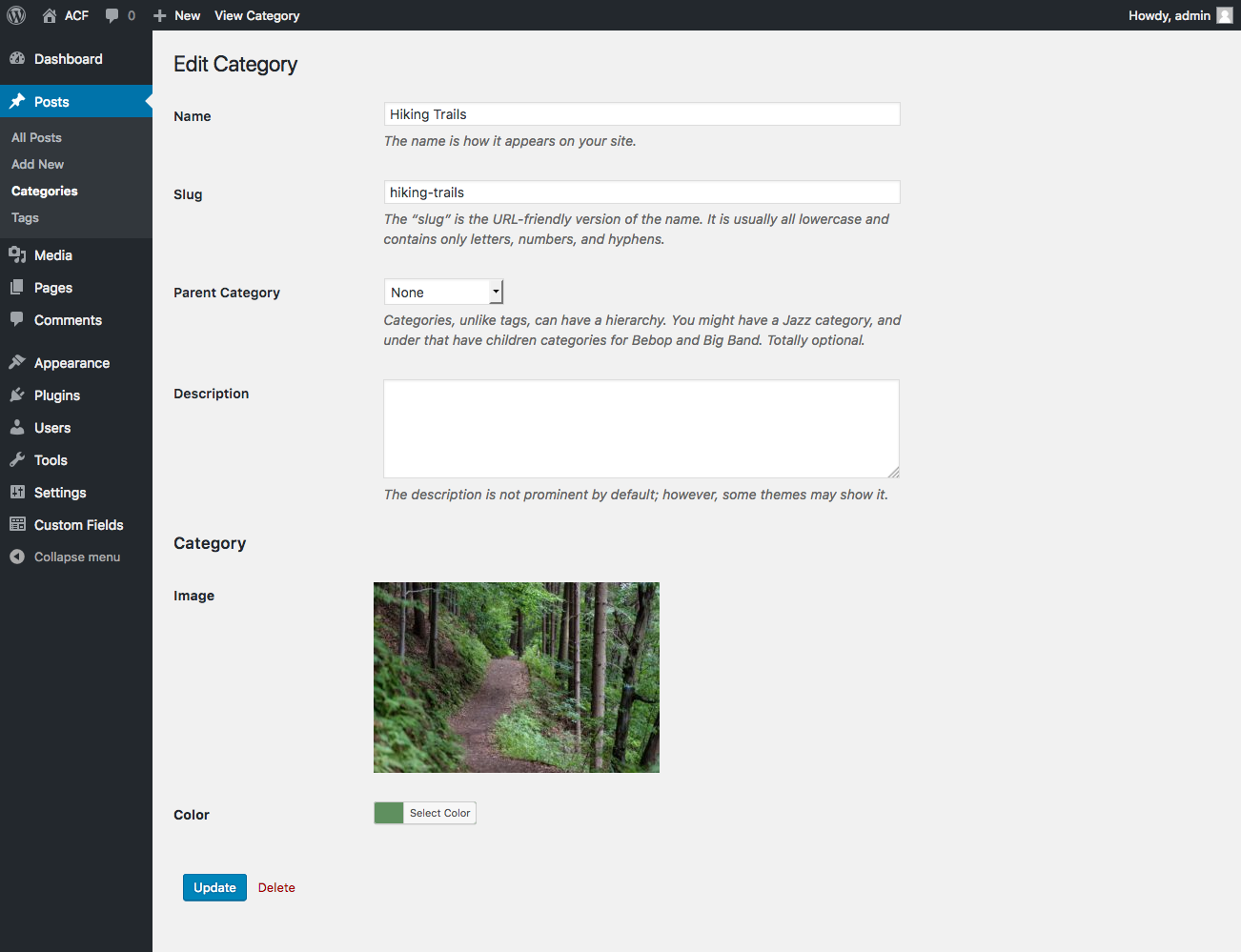Switch to Categories under Posts
Viewport: 1241px width, 952px height.
[44, 191]
